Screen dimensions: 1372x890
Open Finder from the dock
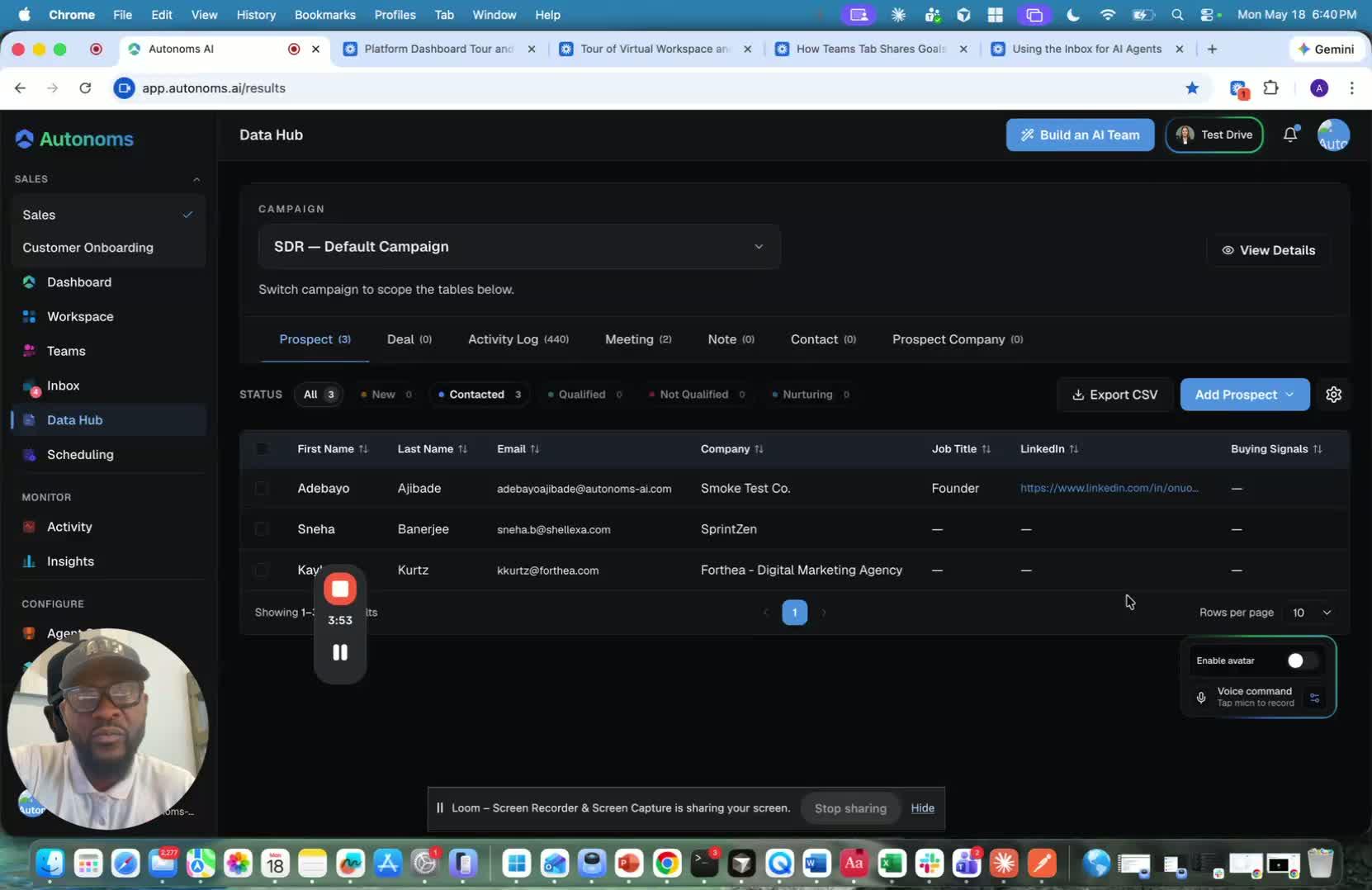pyautogui.click(x=50, y=864)
